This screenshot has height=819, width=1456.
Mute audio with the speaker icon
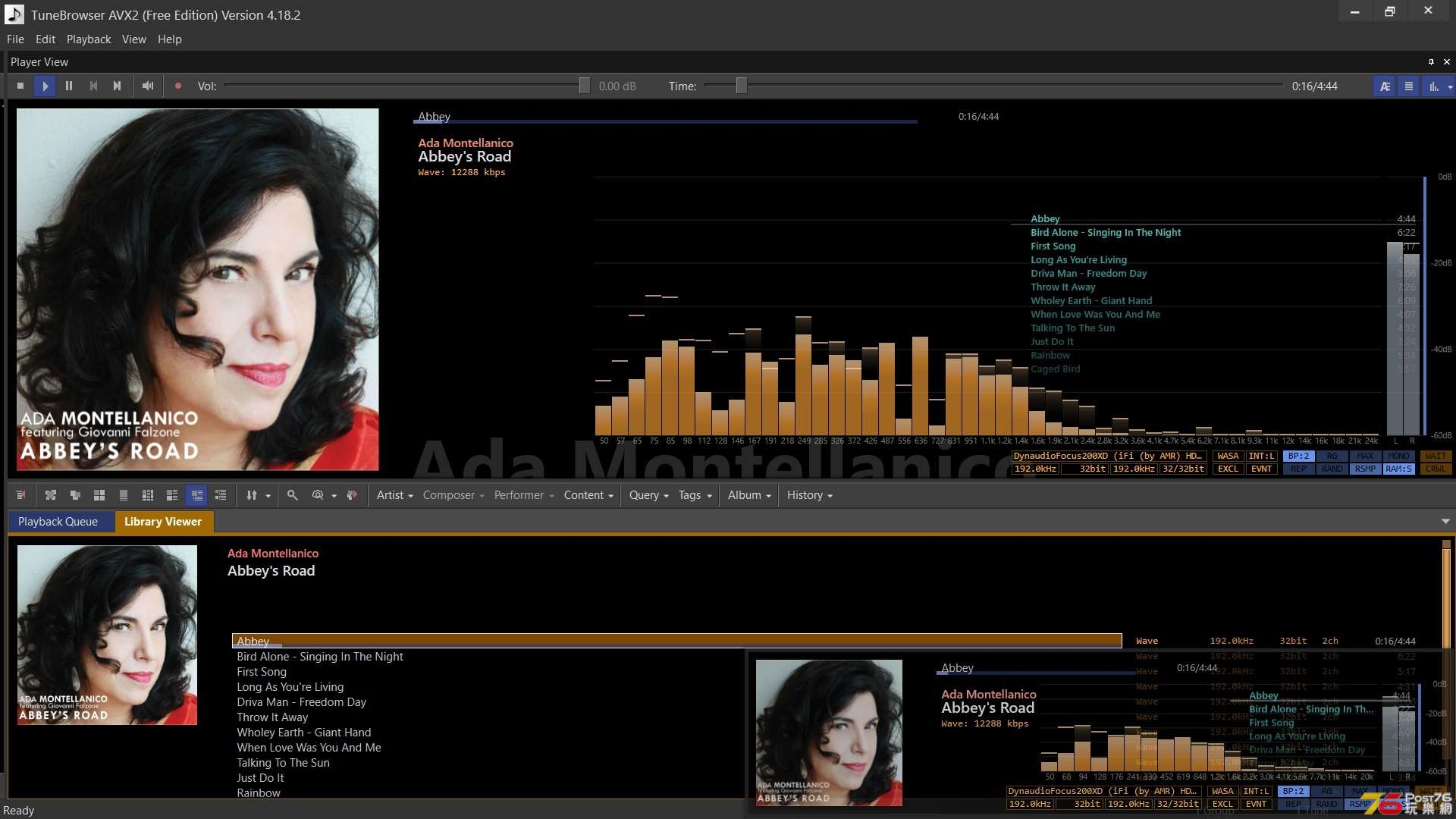[x=148, y=86]
